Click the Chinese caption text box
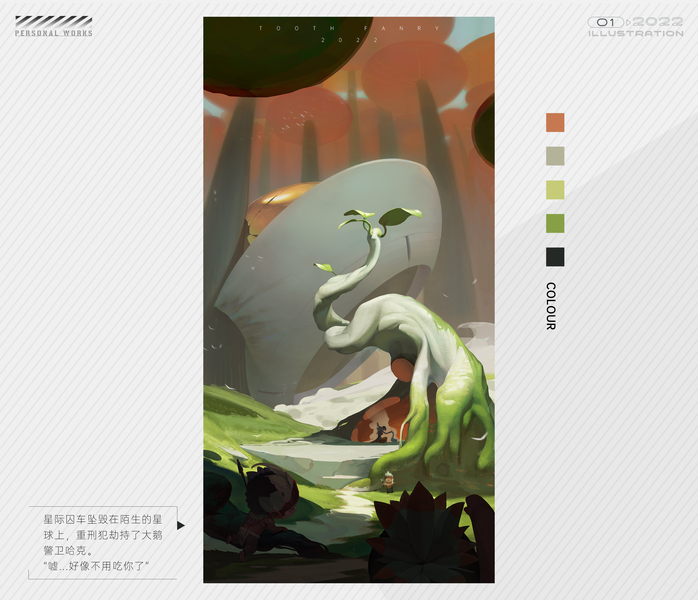 click(x=103, y=543)
